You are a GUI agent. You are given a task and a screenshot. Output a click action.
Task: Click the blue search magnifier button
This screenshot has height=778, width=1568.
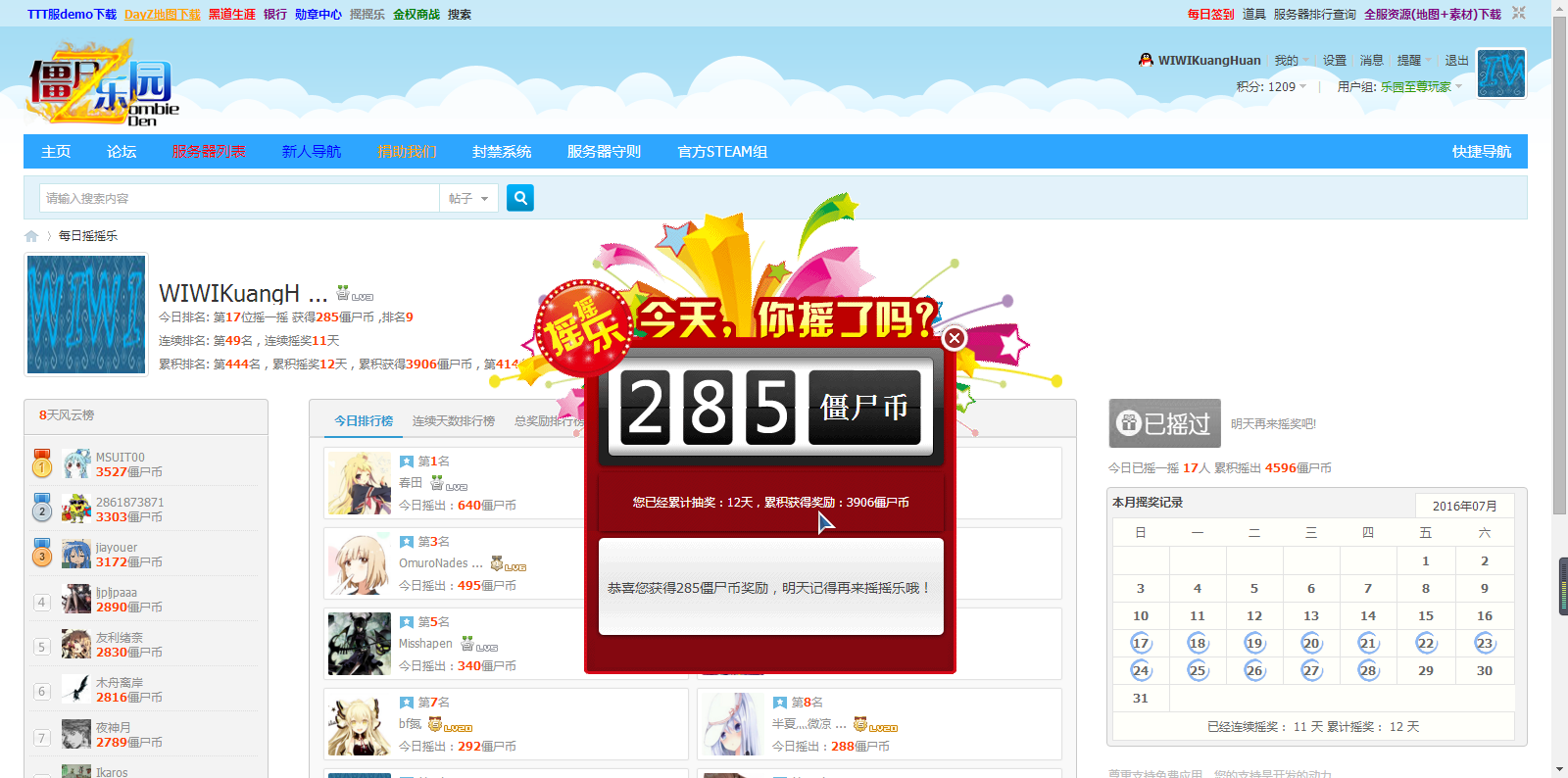point(520,198)
